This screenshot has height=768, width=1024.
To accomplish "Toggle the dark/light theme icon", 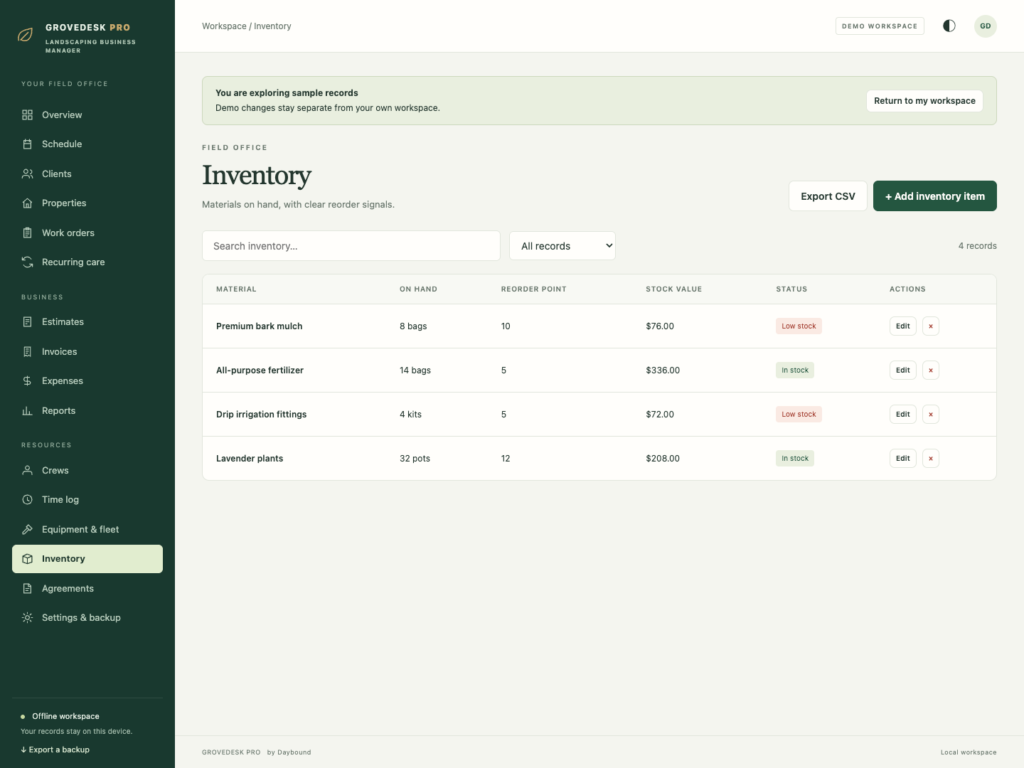I will tap(949, 26).
